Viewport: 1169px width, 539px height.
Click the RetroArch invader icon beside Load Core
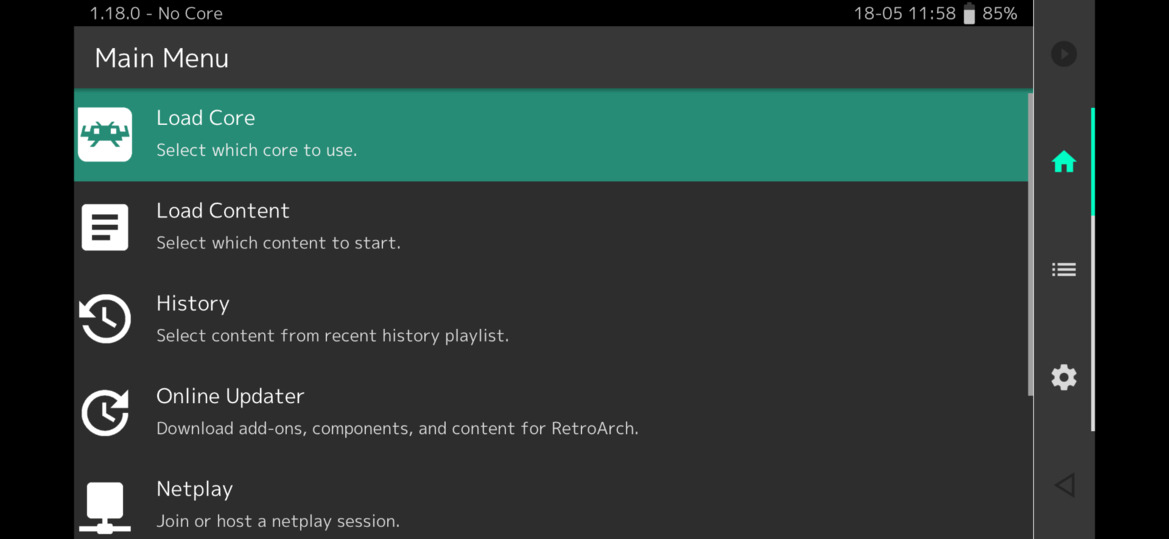pos(105,134)
